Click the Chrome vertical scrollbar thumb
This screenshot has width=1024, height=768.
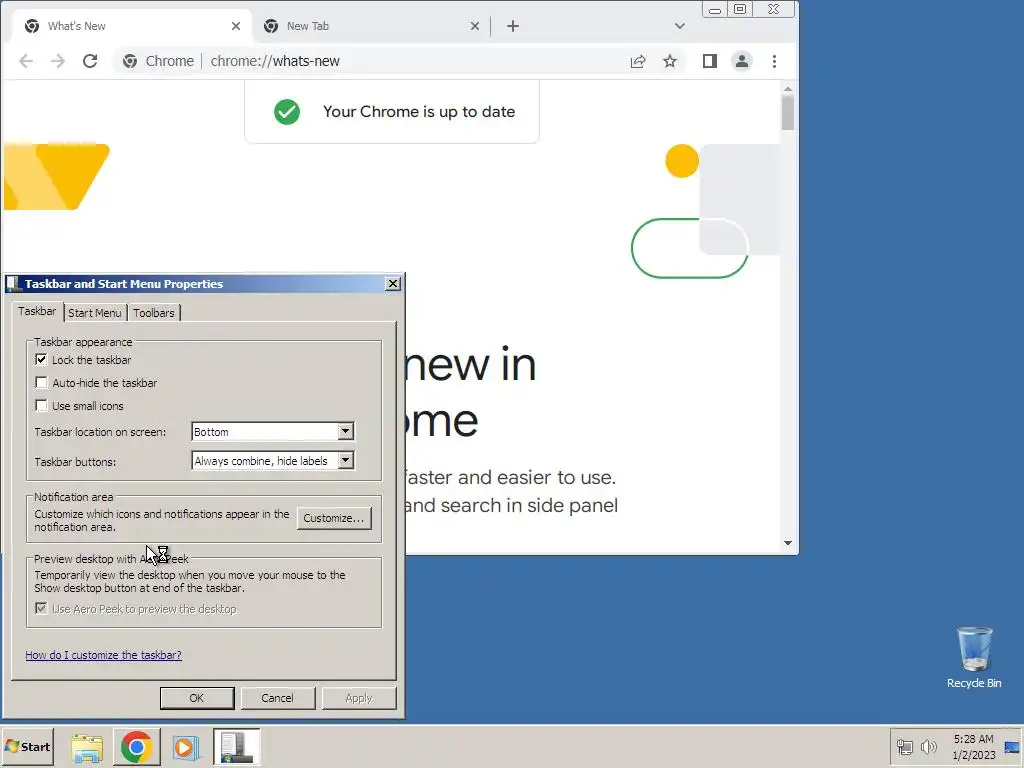click(788, 112)
